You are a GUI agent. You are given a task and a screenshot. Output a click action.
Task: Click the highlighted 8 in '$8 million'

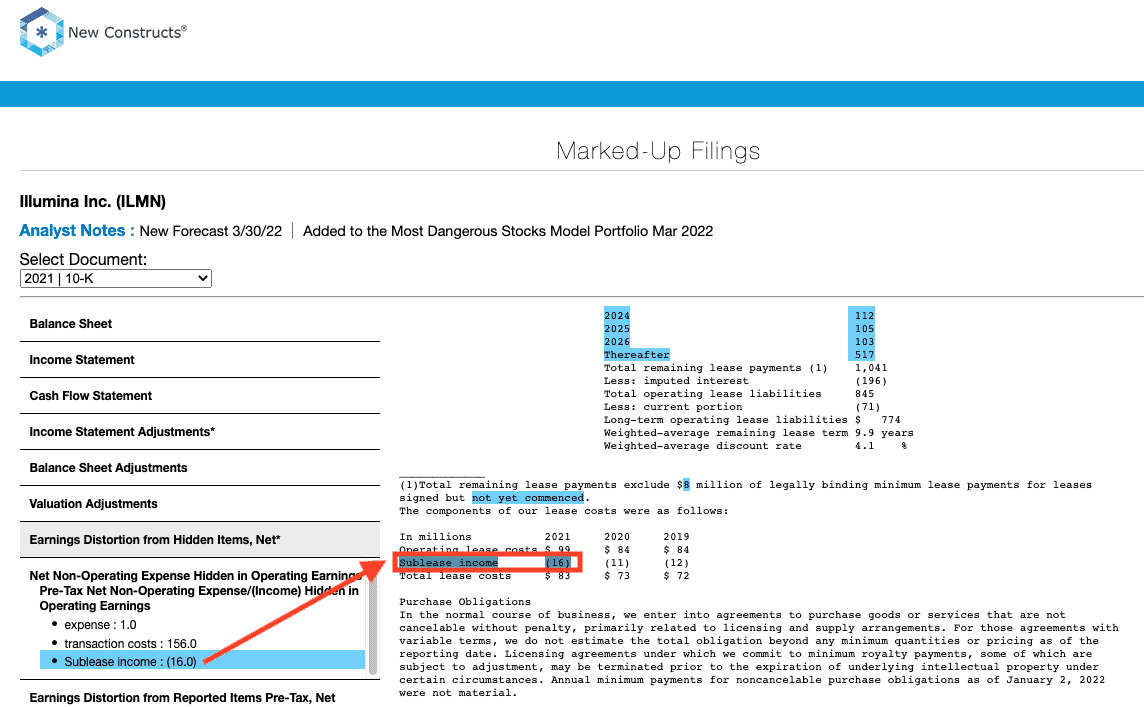pos(687,484)
